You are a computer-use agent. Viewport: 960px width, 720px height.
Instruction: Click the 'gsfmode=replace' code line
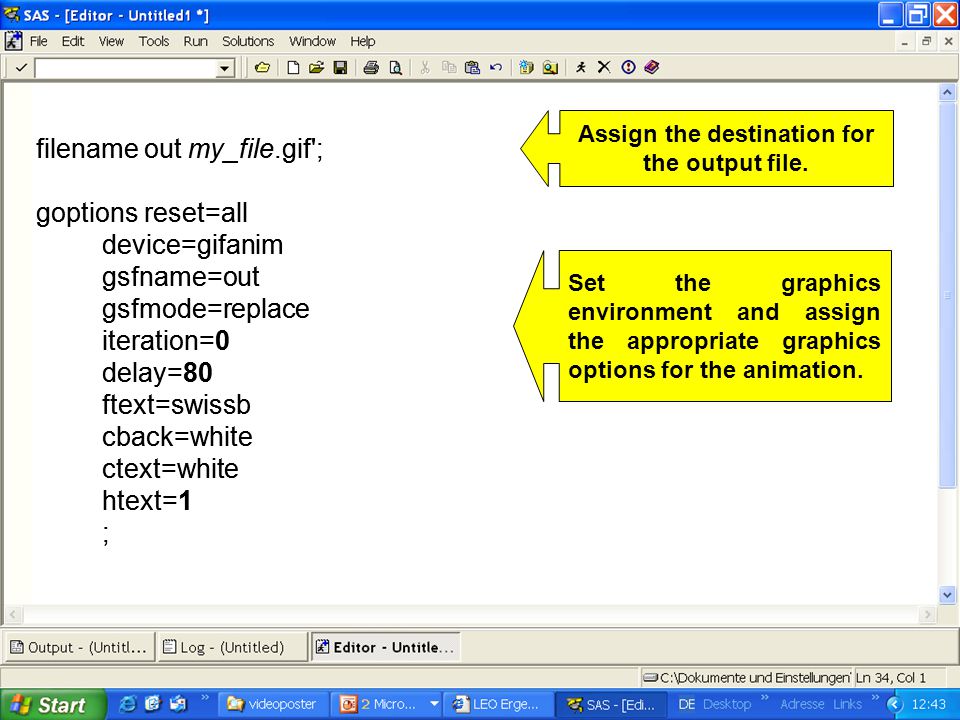(x=206, y=309)
